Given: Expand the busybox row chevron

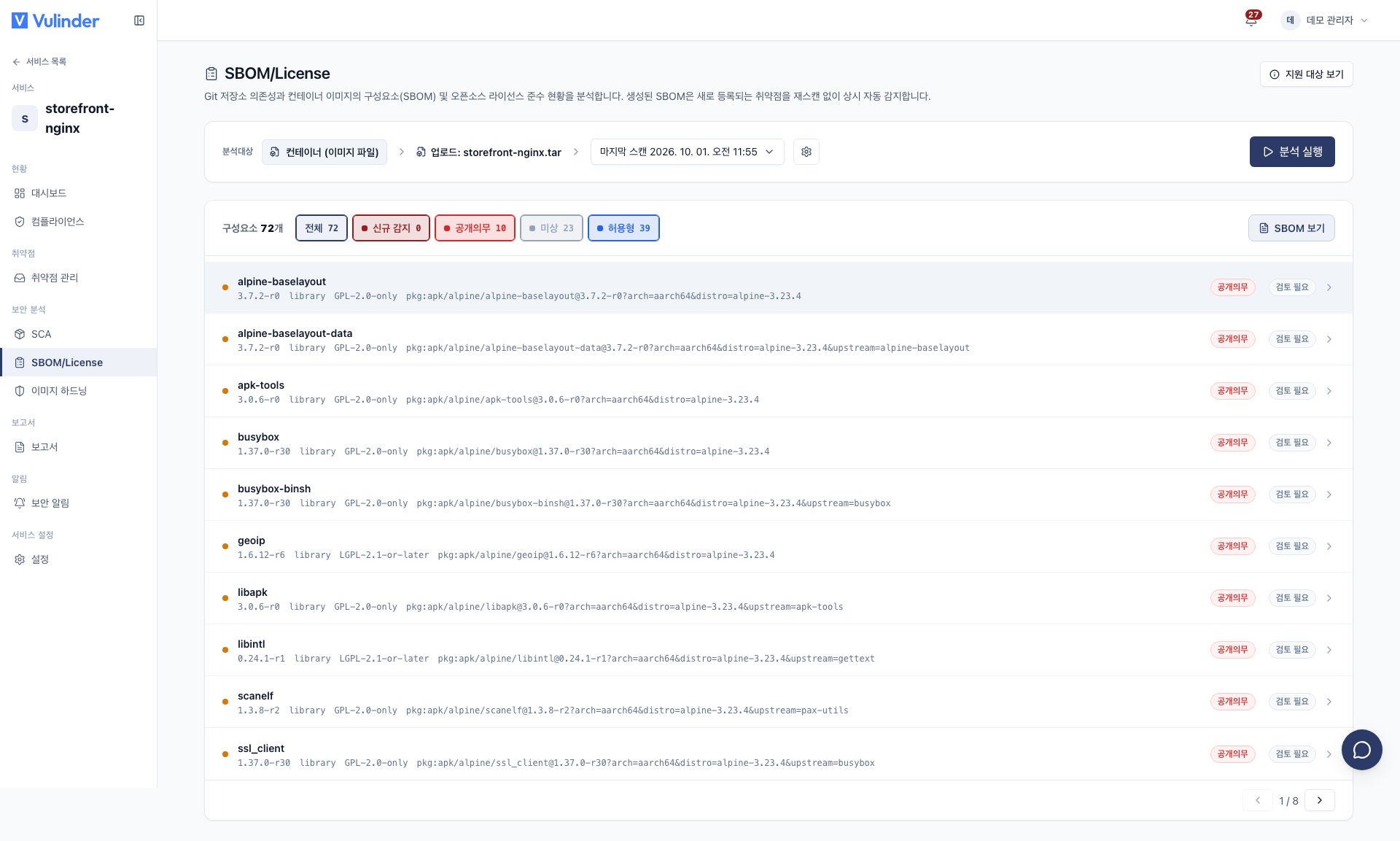Looking at the screenshot, I should [1329, 443].
